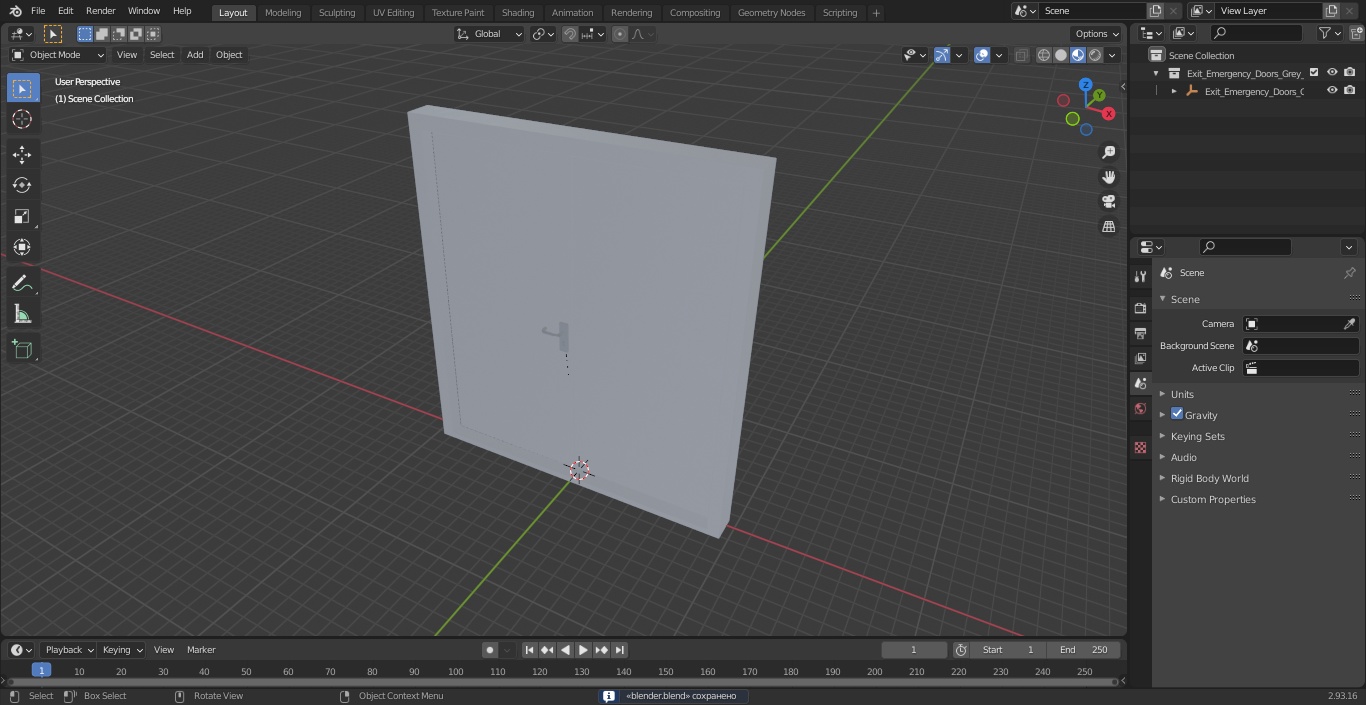Screen dimensions: 1366x705
Task: Click the Blender logo menu icon
Action: (15, 11)
